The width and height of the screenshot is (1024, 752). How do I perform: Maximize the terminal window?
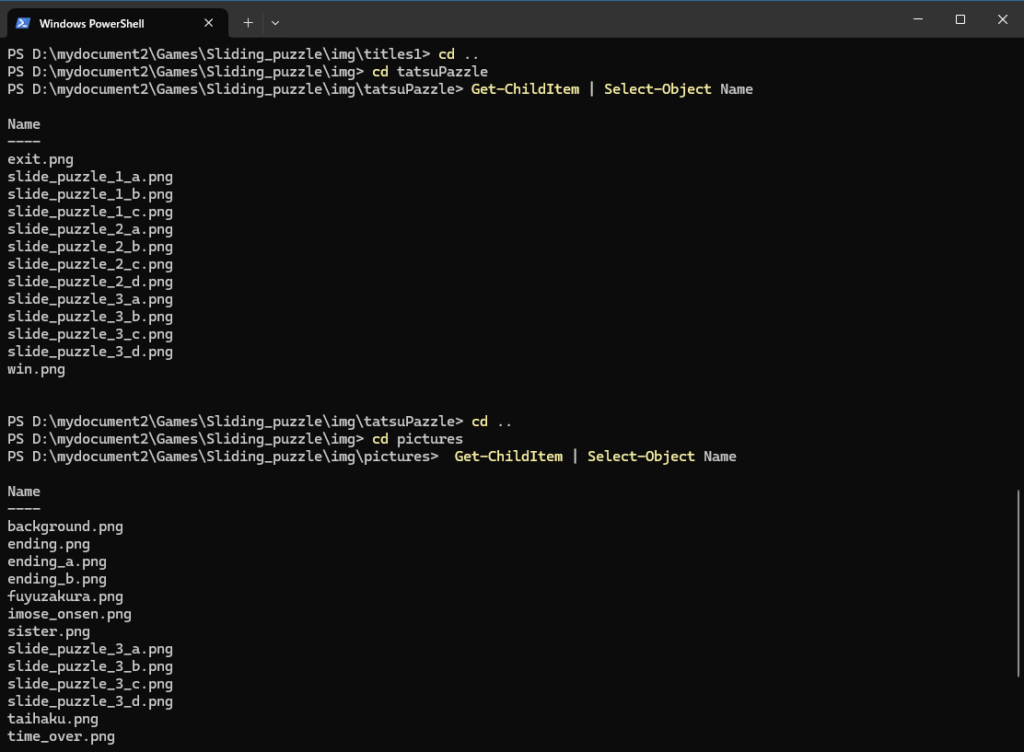pos(960,19)
